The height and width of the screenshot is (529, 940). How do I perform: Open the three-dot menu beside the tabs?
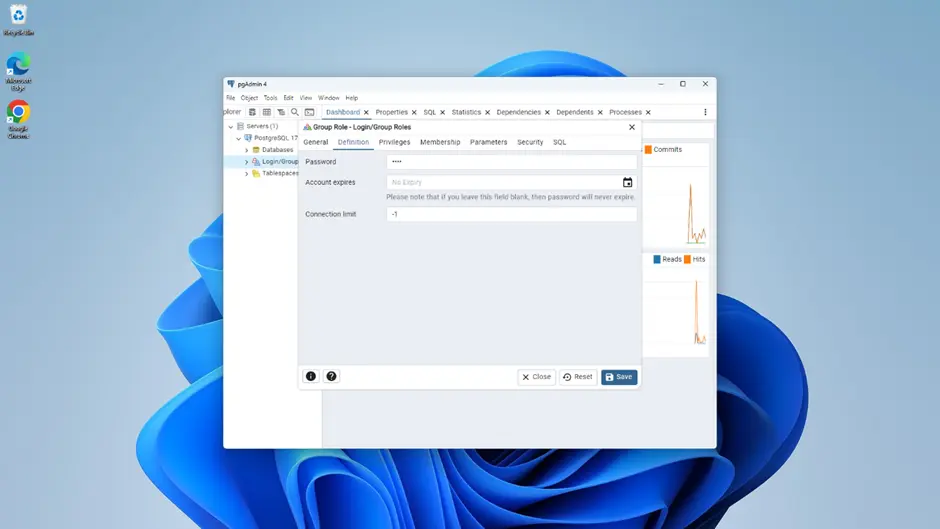705,112
